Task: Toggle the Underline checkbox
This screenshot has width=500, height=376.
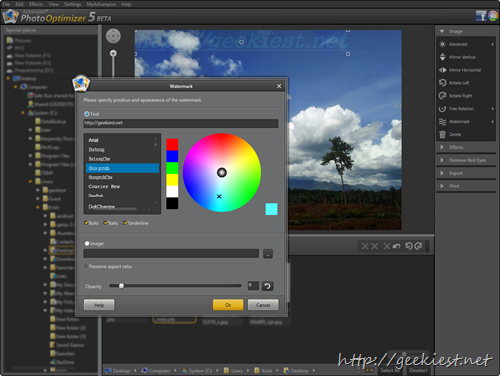Action: click(x=126, y=223)
